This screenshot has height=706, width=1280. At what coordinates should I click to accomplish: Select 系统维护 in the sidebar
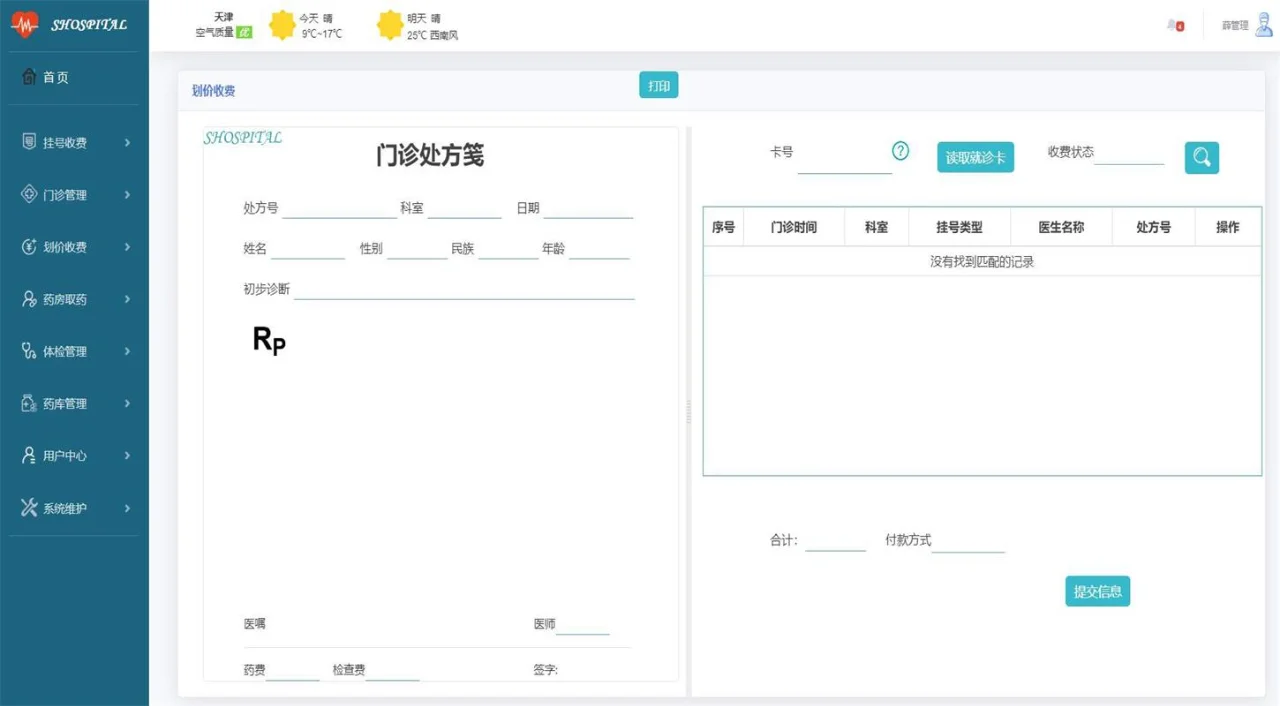coord(75,509)
